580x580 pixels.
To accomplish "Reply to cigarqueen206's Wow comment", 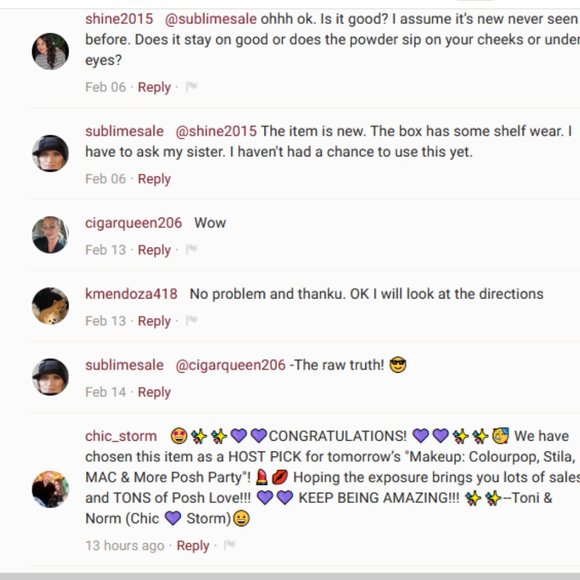I will [154, 250].
